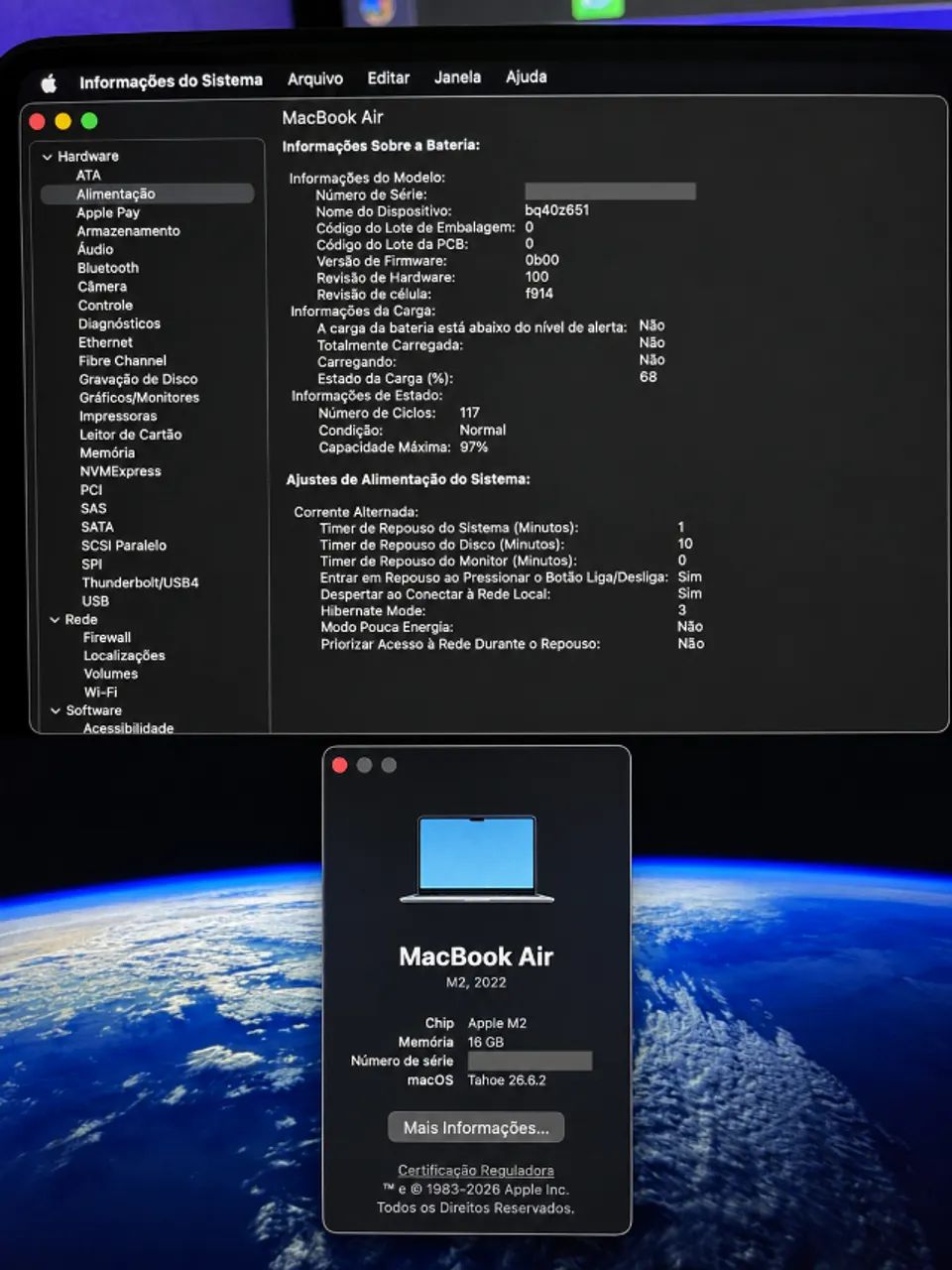Select Câmera in the sidebar
952x1270 pixels.
click(102, 287)
